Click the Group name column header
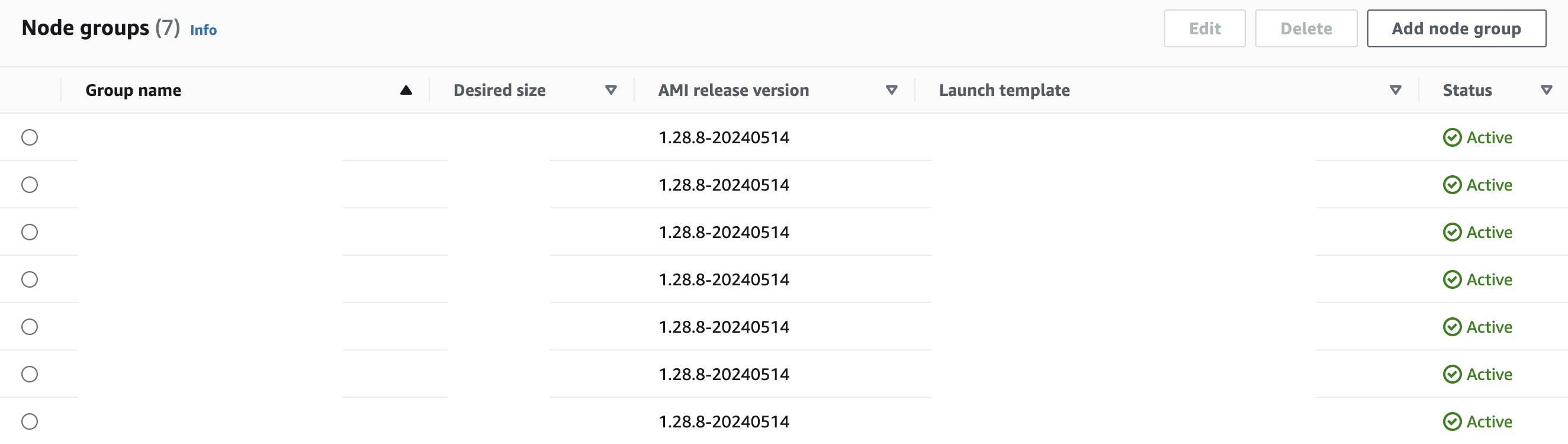 [x=133, y=90]
